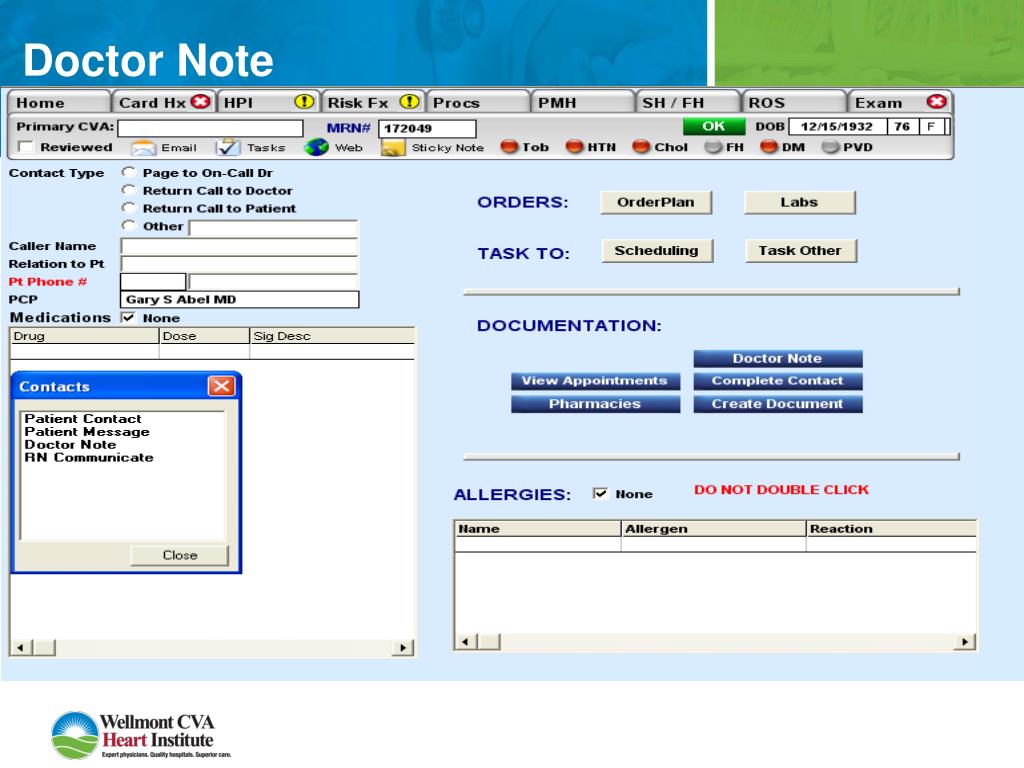Open the Tasks checkmark icon
The width and height of the screenshot is (1024, 768).
tap(228, 148)
